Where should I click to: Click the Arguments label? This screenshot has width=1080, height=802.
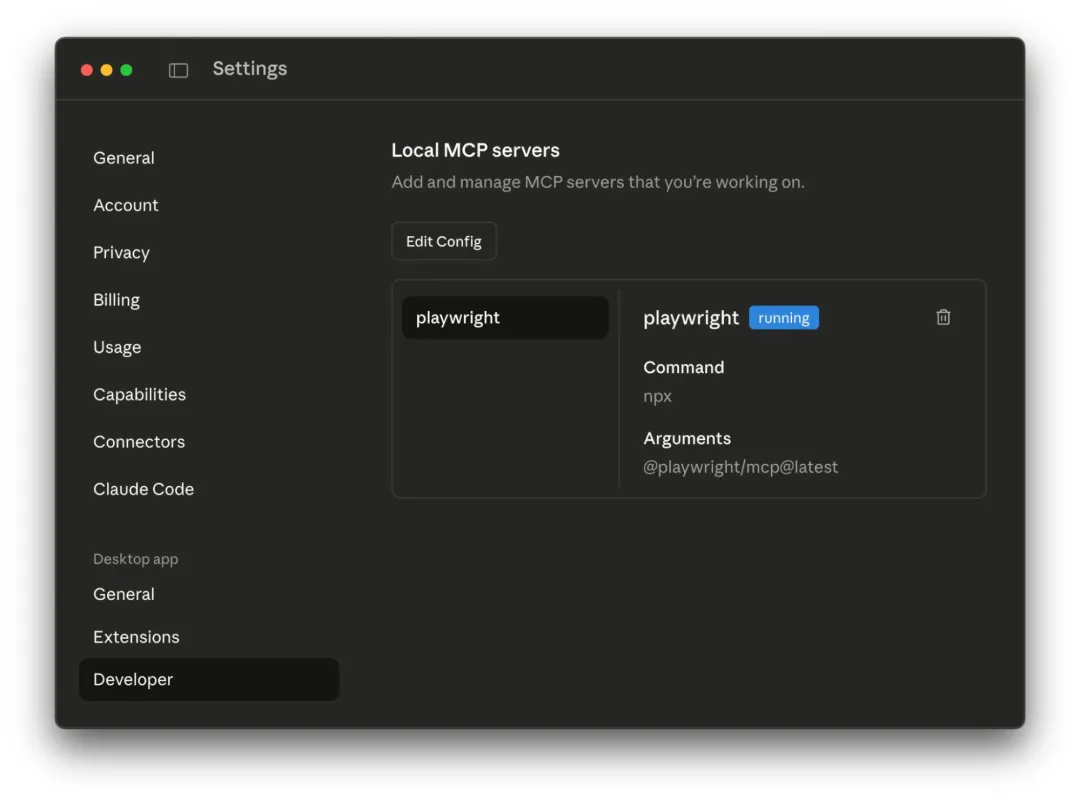click(x=687, y=438)
